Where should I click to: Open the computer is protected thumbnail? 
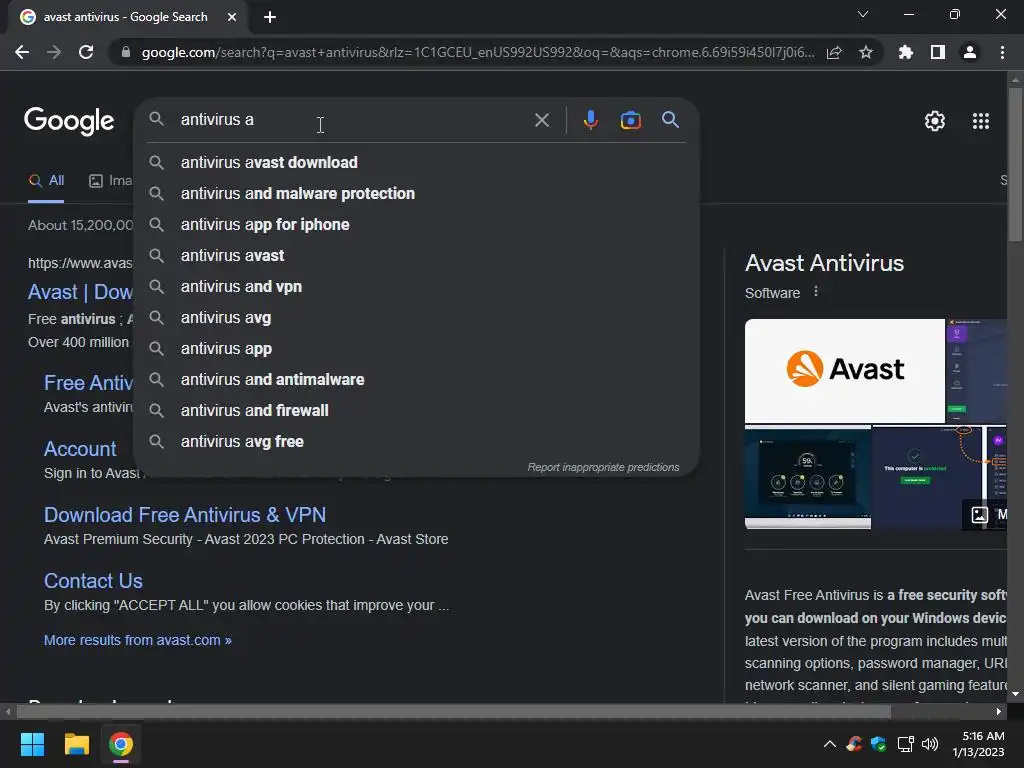926,477
